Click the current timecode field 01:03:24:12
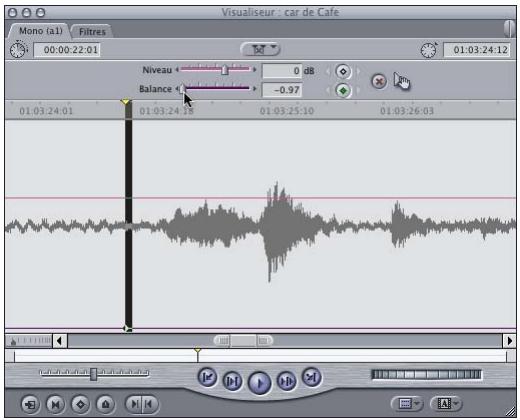 [x=477, y=50]
